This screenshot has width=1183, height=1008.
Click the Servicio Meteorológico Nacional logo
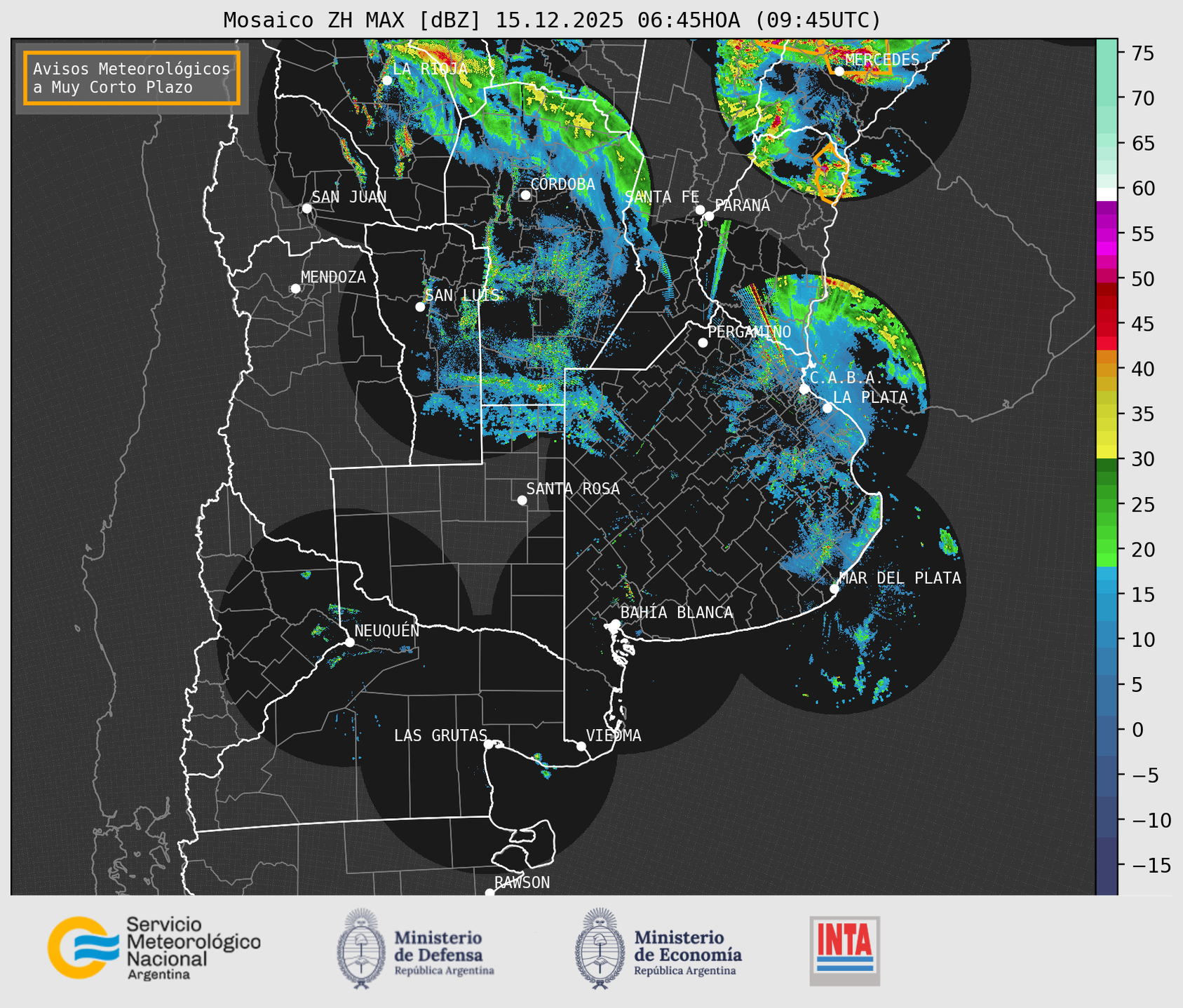154,948
